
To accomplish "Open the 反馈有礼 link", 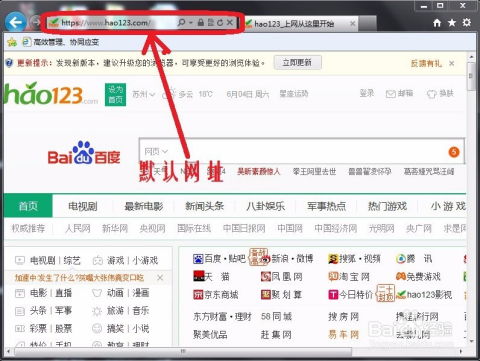I will [426, 63].
